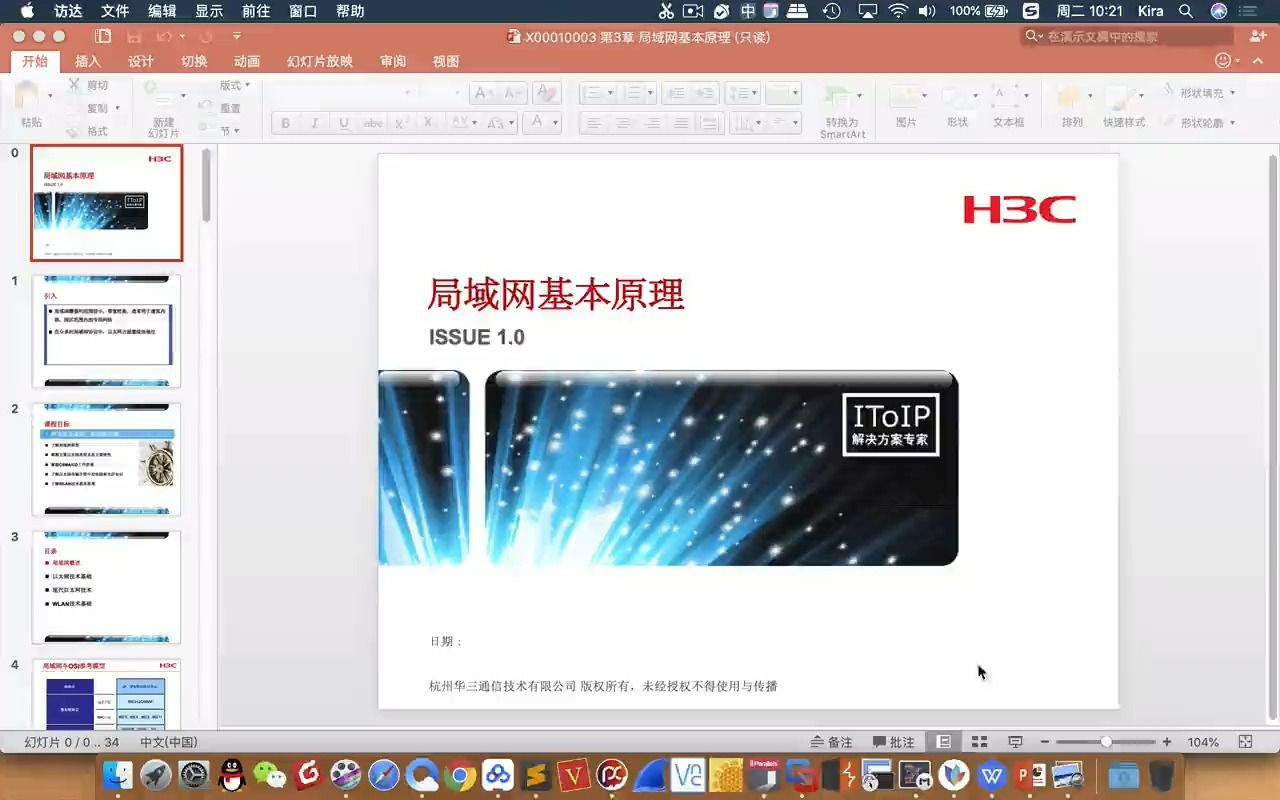
Task: Toggle Notes (备注) pane
Action: click(830, 742)
